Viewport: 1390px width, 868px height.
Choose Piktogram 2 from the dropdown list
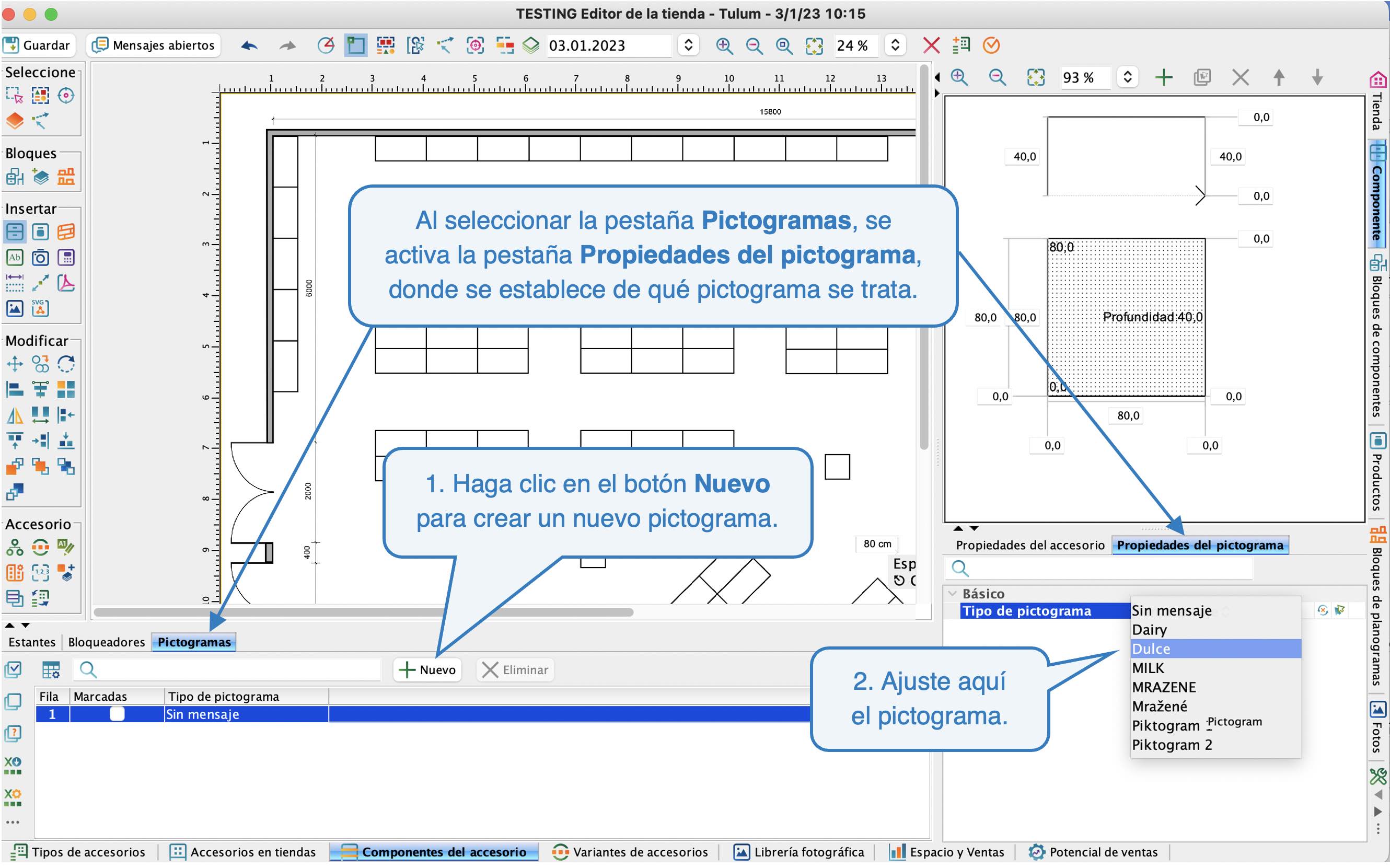coord(1215,745)
